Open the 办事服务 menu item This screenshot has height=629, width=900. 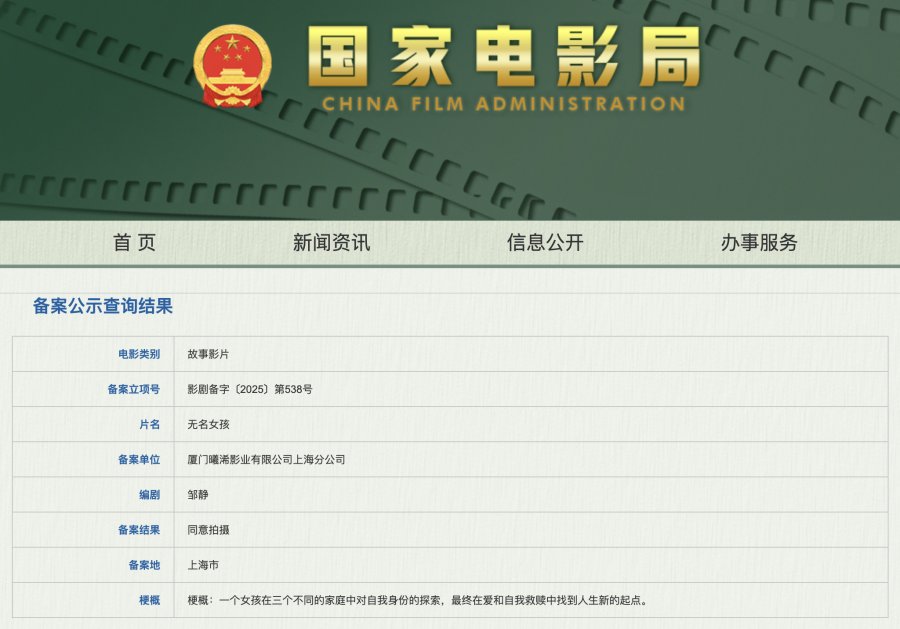click(x=759, y=243)
